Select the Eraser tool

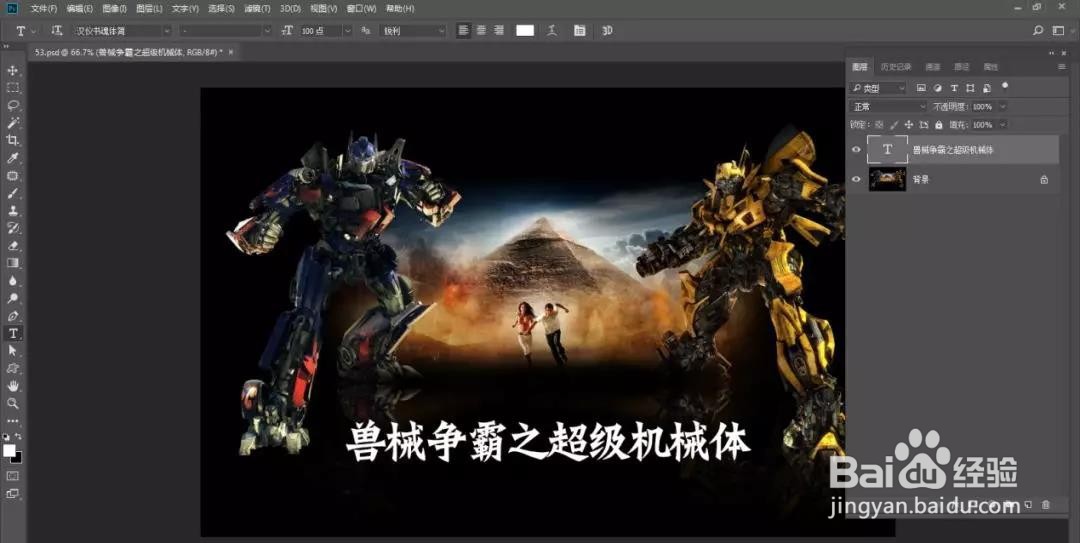coord(12,246)
